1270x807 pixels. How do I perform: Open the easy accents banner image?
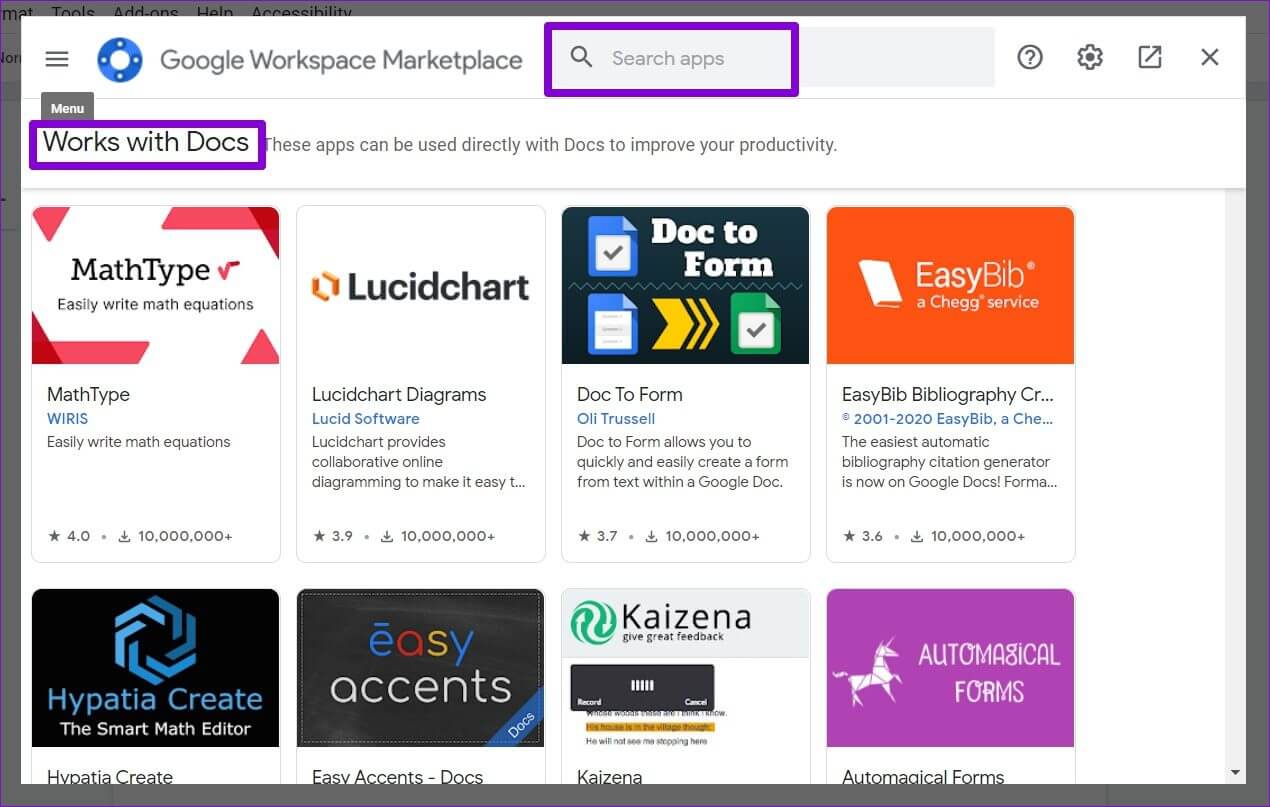pyautogui.click(x=421, y=667)
